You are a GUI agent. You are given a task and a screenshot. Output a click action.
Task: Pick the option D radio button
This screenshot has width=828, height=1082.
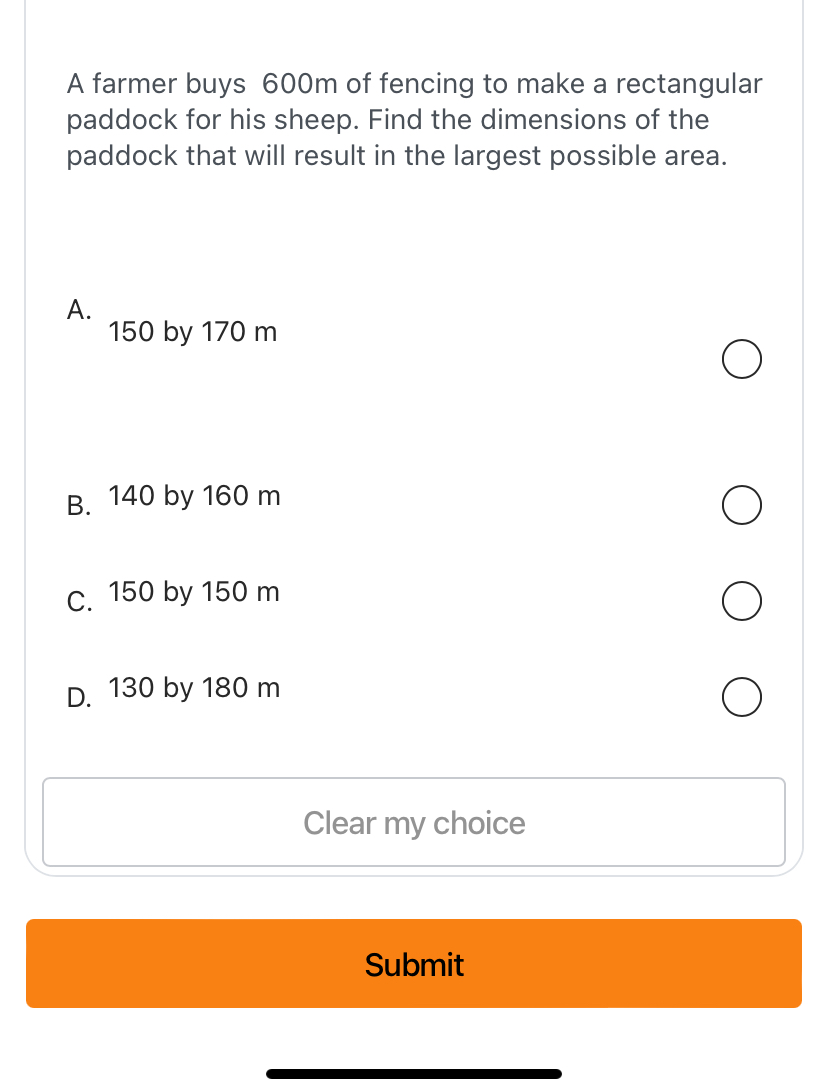coord(741,698)
